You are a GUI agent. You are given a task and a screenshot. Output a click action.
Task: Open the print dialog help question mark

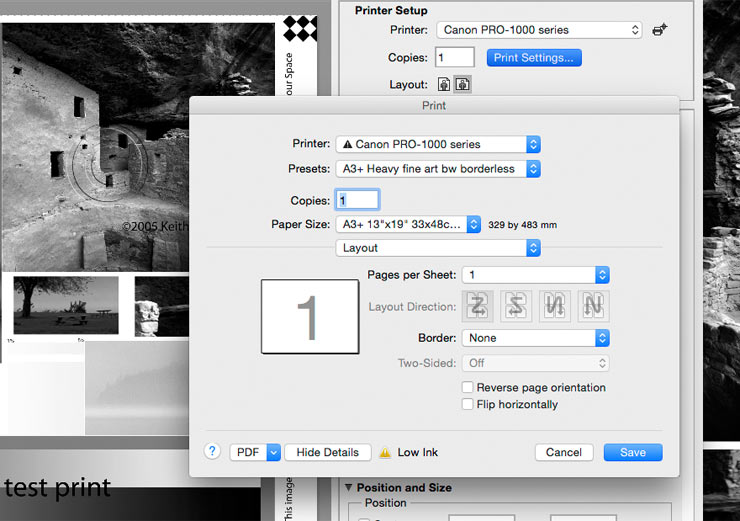click(212, 451)
